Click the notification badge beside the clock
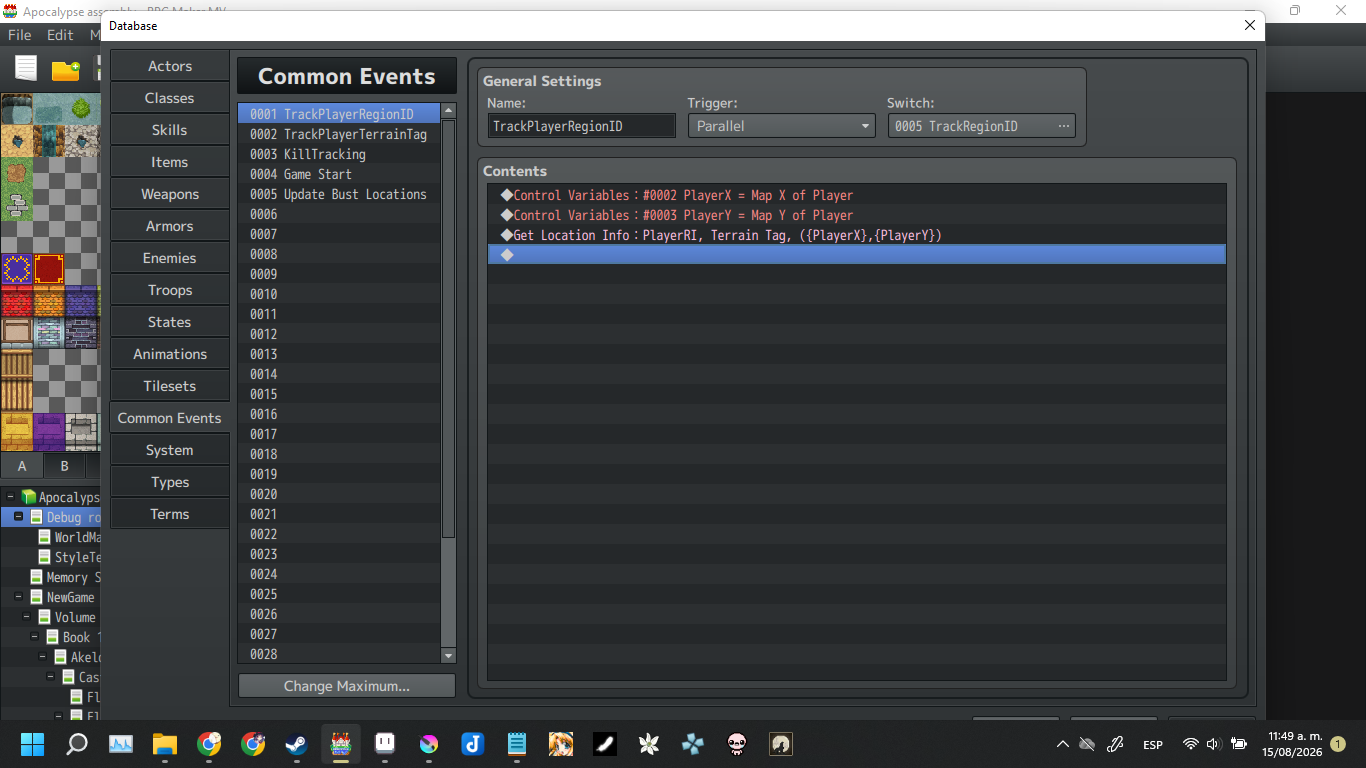This screenshot has width=1366, height=768. [x=1338, y=744]
